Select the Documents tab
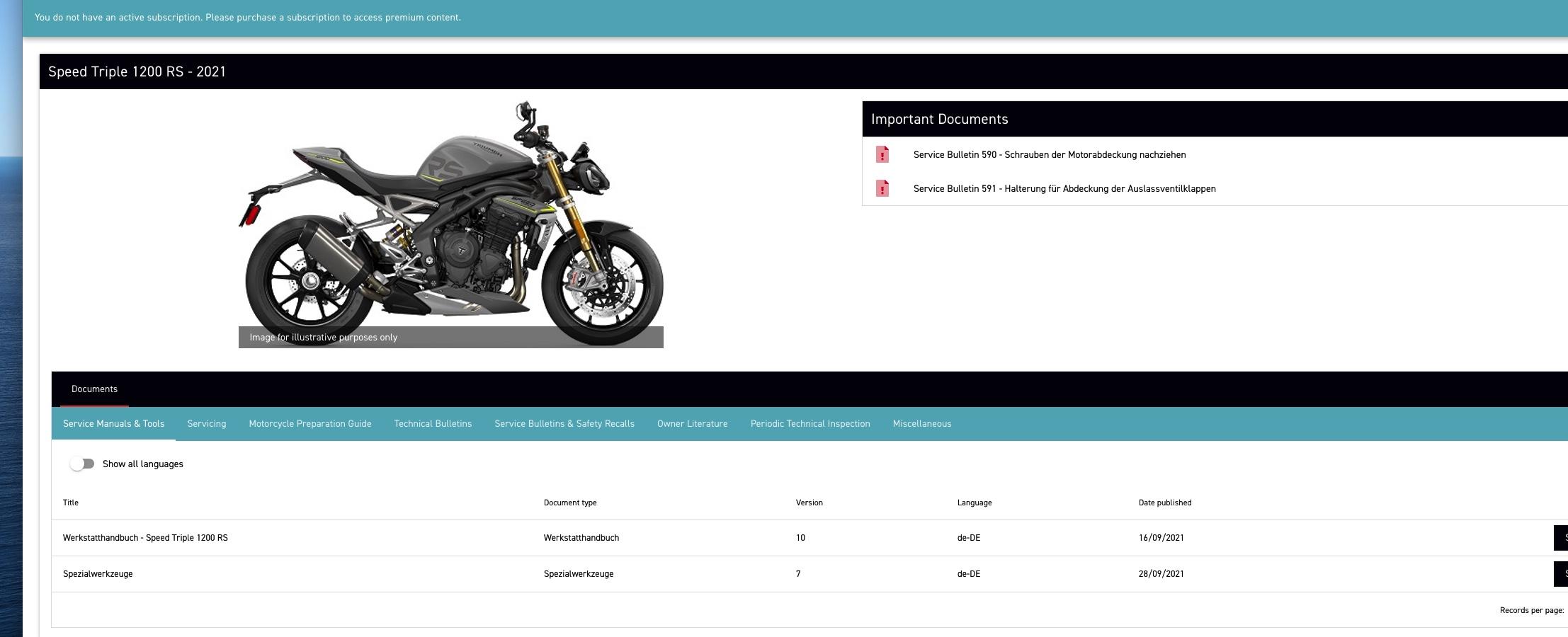Screen dimensions: 1568x637 click(x=94, y=389)
